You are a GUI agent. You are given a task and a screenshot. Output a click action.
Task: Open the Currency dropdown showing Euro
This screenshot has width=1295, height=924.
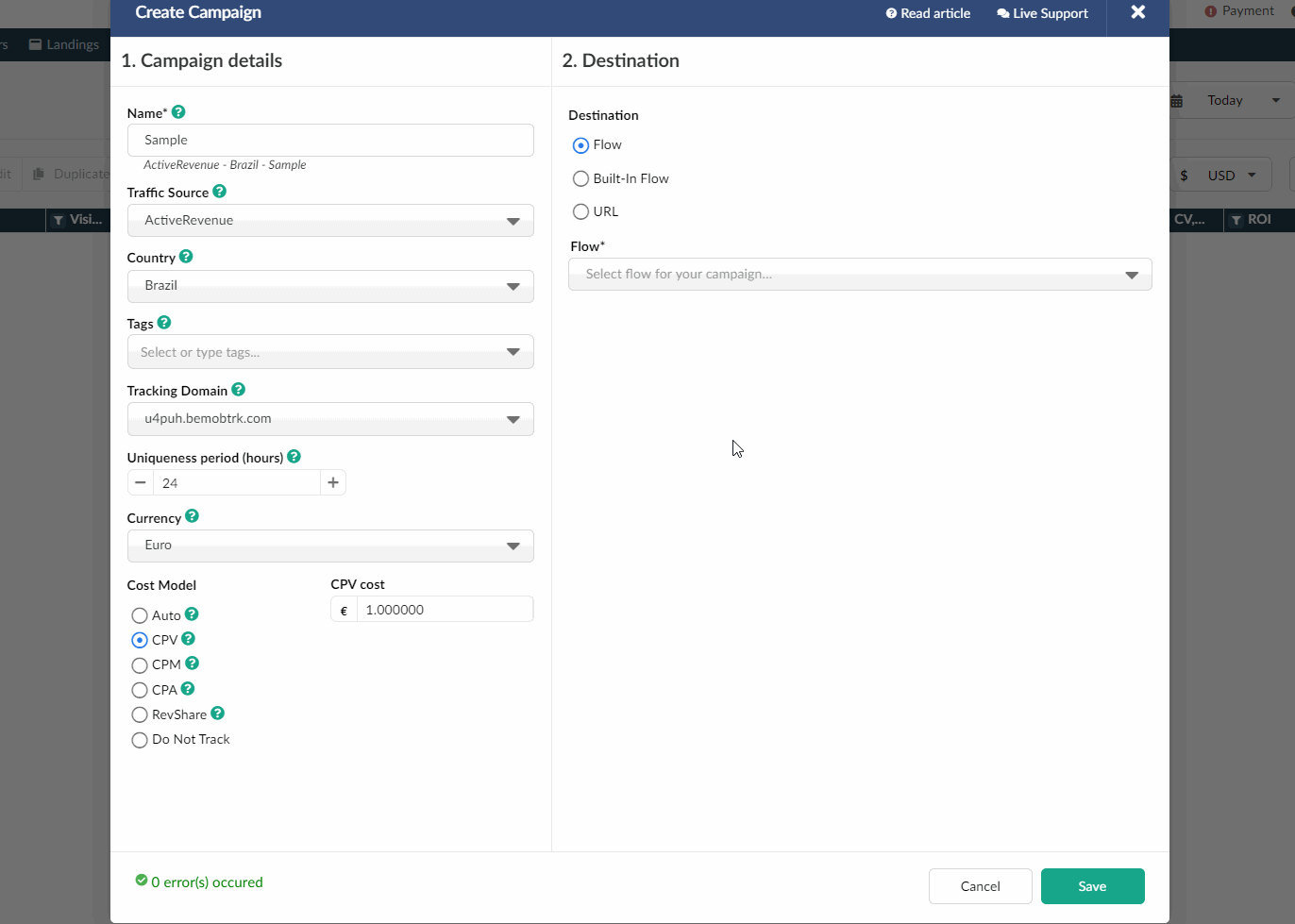tap(330, 546)
